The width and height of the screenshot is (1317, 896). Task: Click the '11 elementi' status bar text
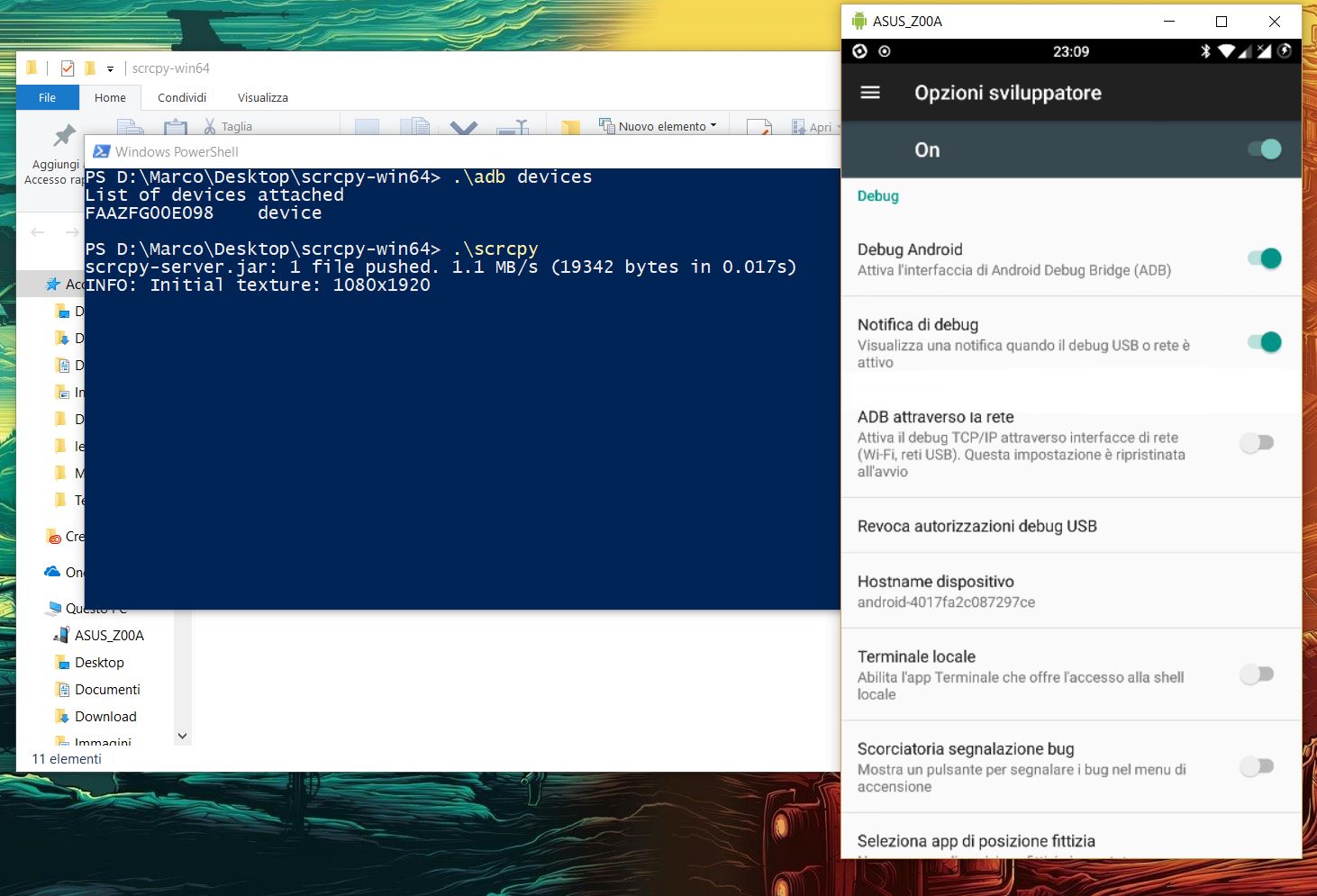(x=67, y=758)
